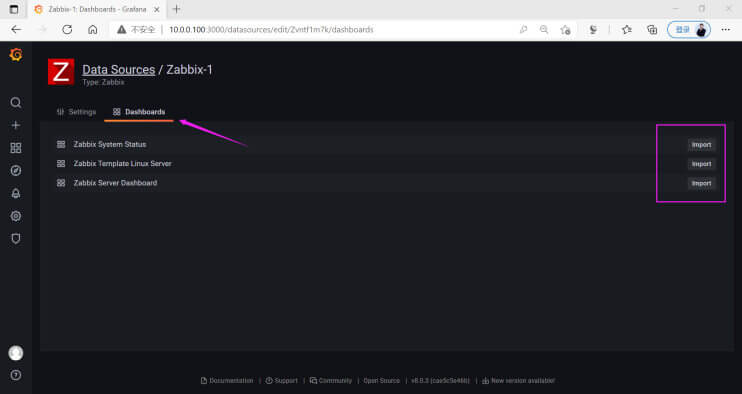This screenshot has width=742, height=394.
Task: Open Support footer link
Action: click(282, 380)
